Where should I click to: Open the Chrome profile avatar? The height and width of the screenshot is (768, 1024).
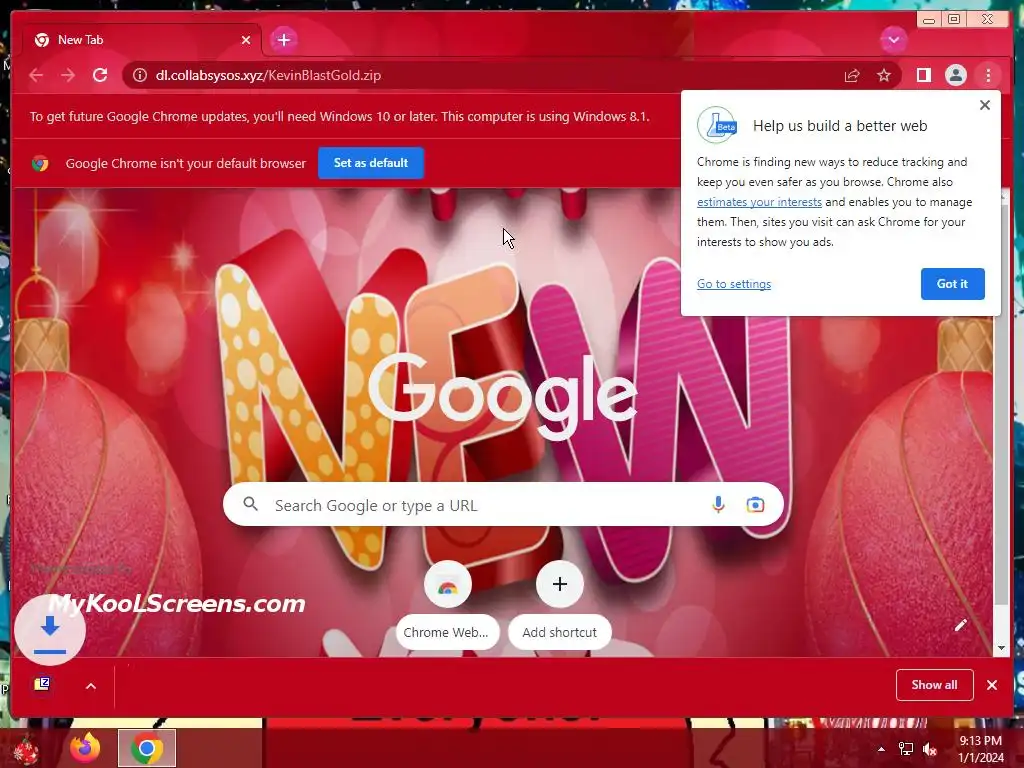[x=955, y=75]
